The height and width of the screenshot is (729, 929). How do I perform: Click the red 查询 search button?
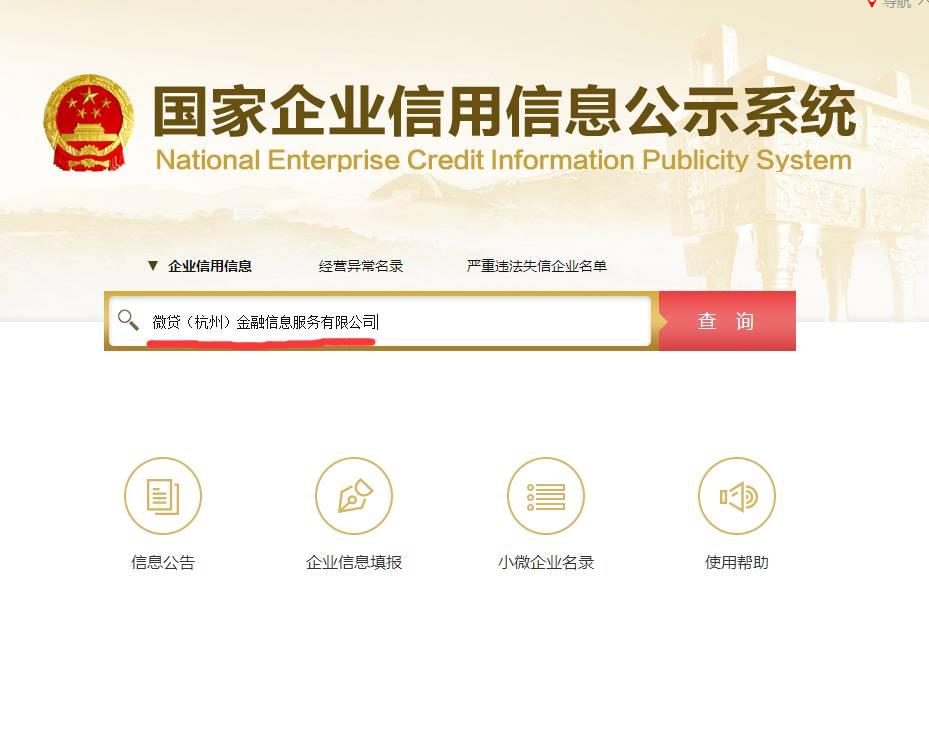pyautogui.click(x=727, y=321)
